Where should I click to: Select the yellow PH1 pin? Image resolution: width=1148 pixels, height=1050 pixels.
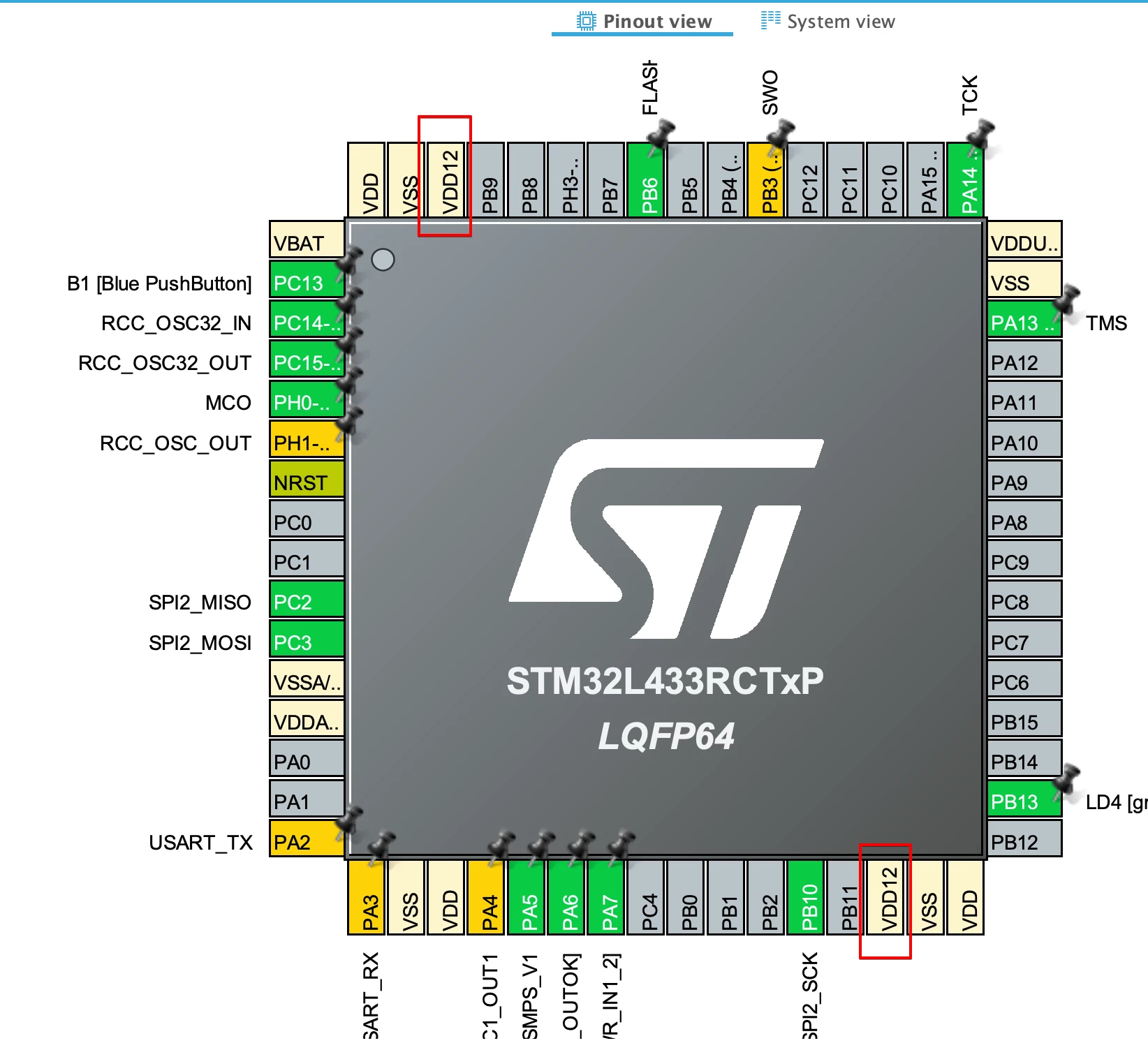307,439
